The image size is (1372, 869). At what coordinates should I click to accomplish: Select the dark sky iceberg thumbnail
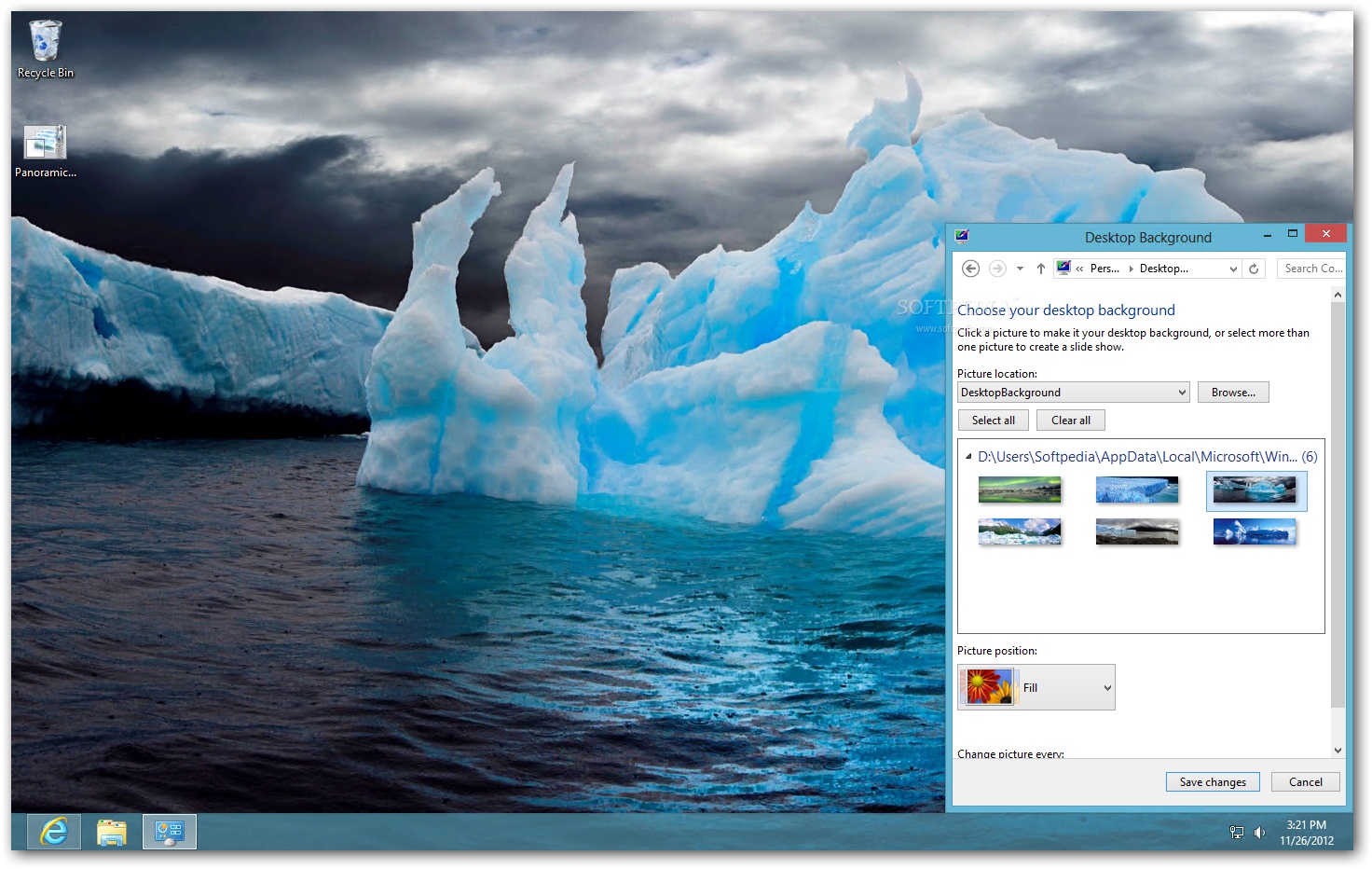(1255, 490)
